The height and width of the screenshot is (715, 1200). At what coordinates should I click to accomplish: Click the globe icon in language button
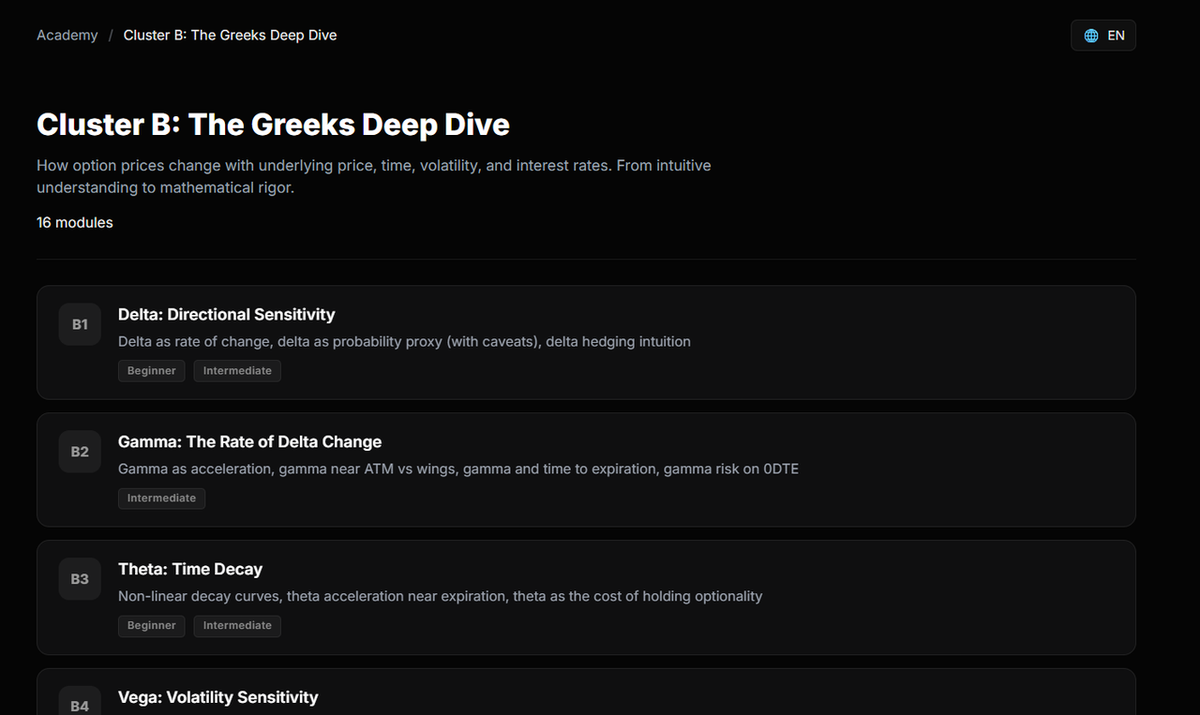(x=1091, y=35)
